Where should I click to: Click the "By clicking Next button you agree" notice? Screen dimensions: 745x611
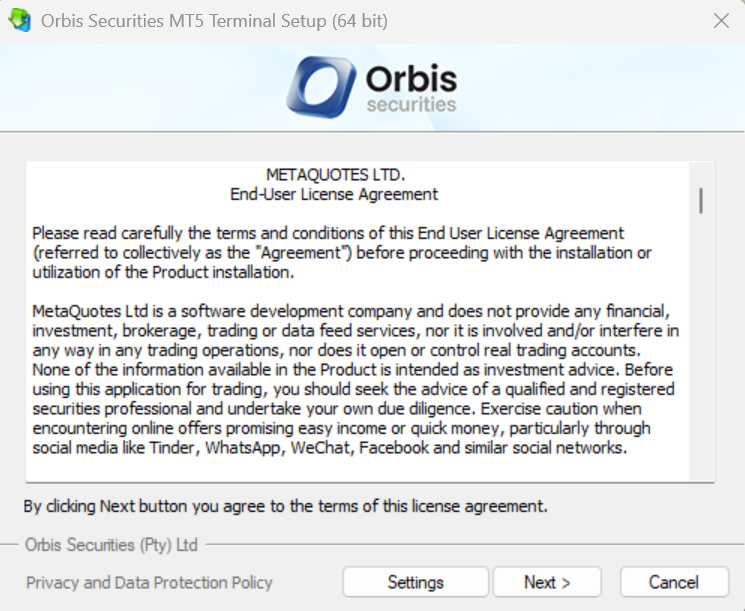(285, 506)
